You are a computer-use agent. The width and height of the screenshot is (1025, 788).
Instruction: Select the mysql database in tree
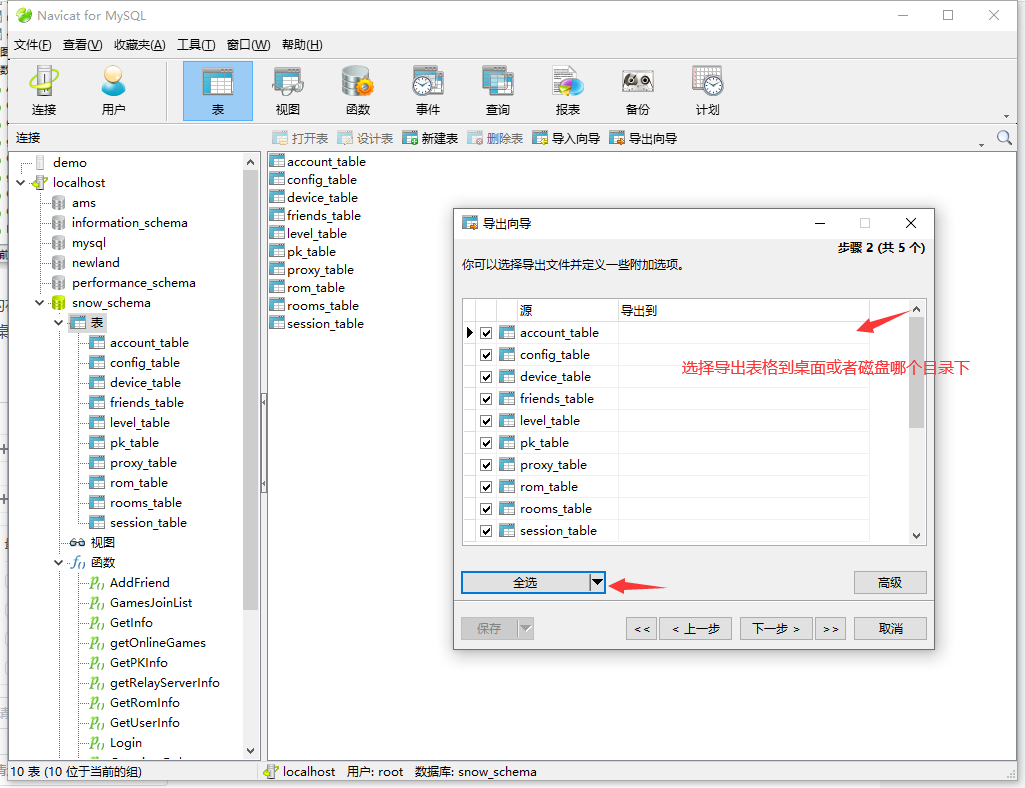click(89, 243)
